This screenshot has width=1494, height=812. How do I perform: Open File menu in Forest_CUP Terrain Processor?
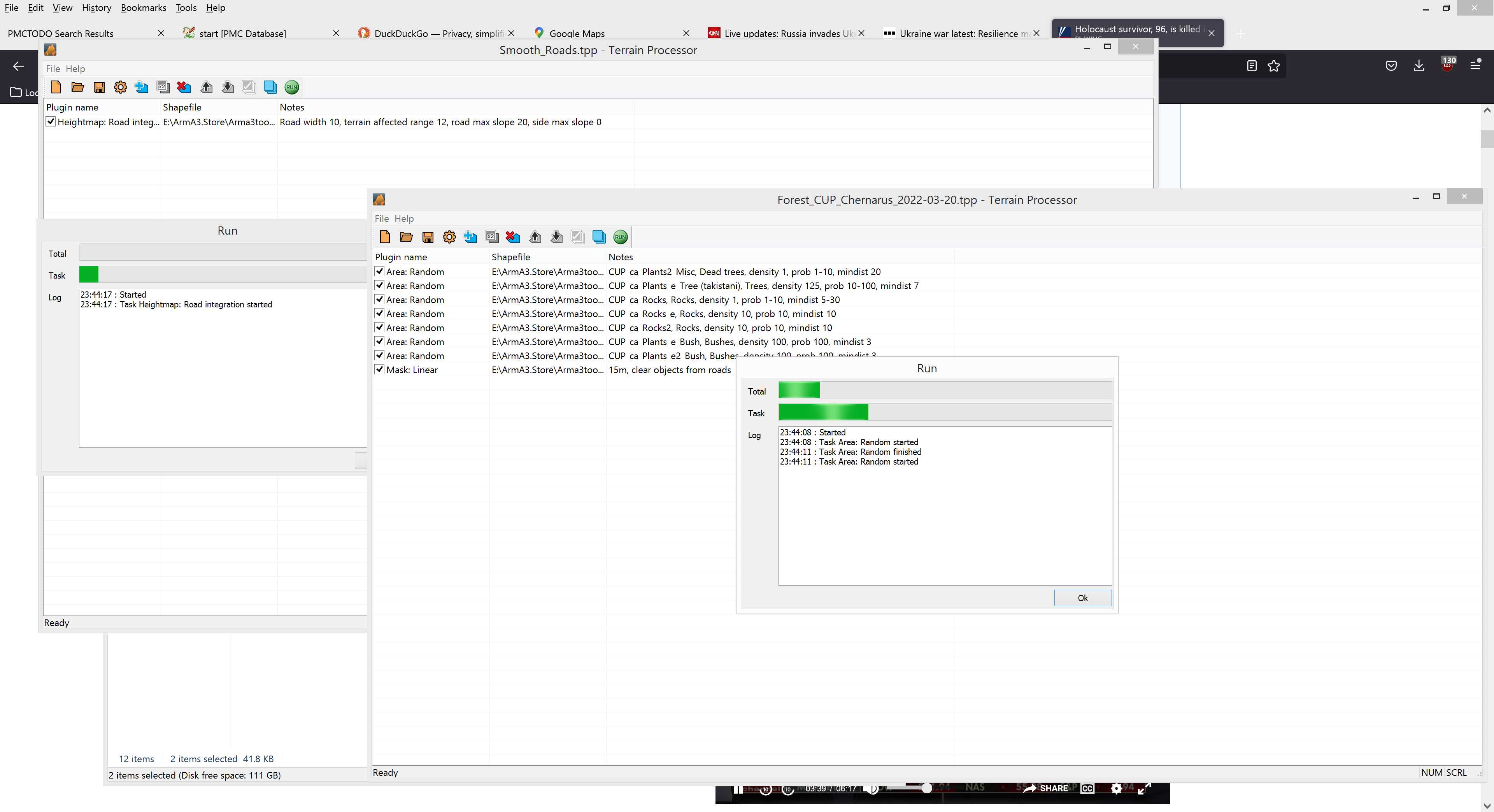click(x=381, y=219)
